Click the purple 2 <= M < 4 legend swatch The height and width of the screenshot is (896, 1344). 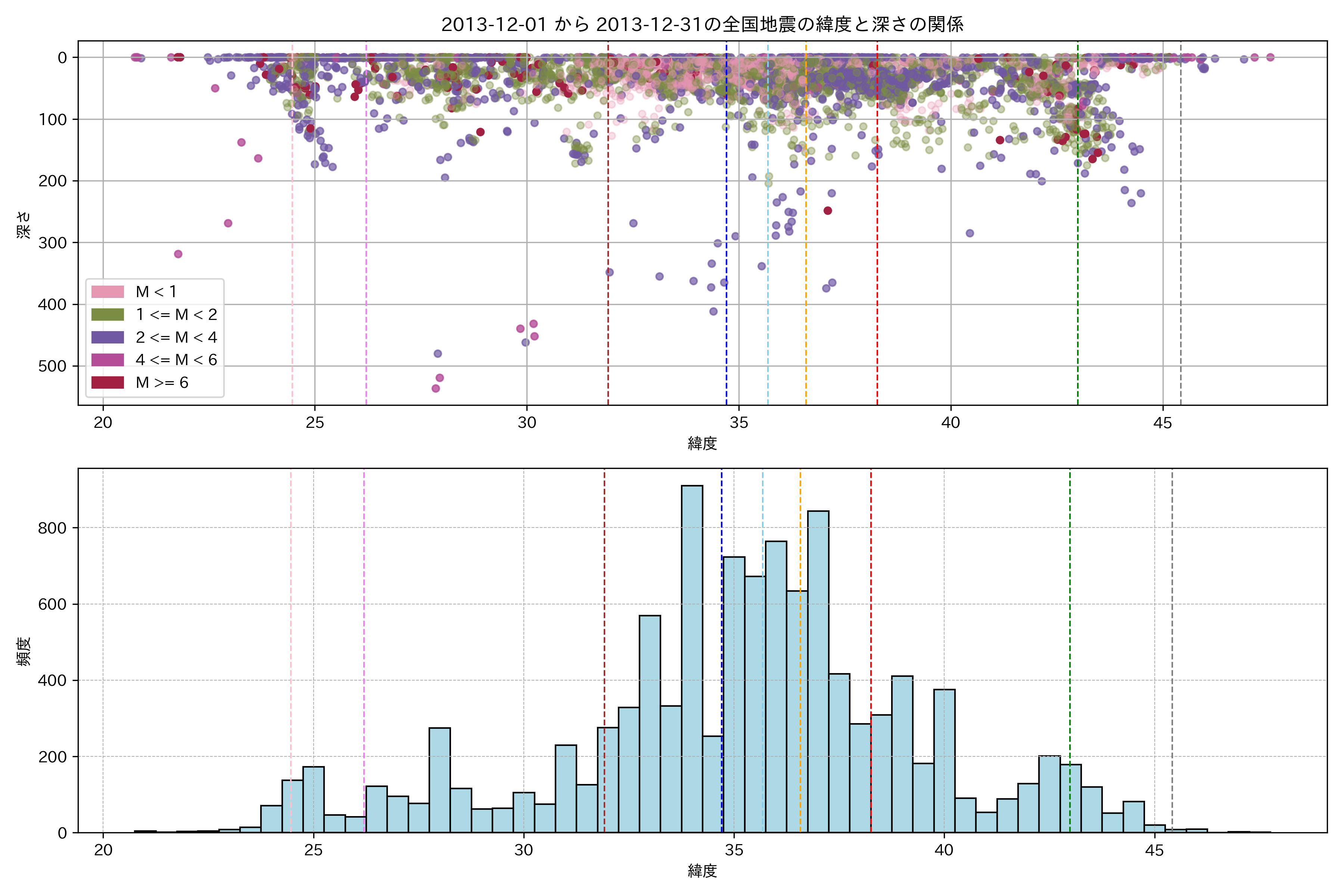108,337
